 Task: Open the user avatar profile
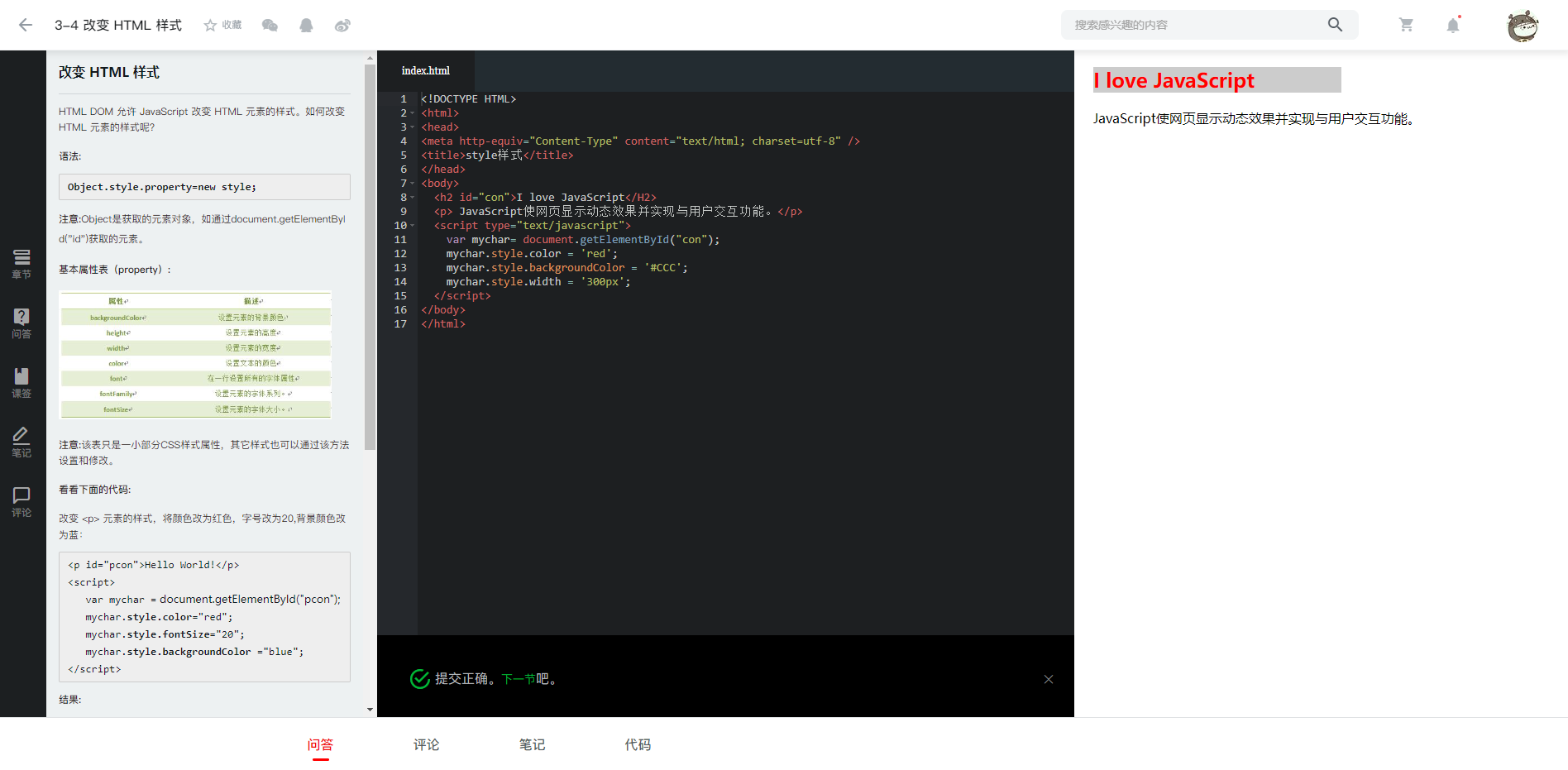coord(1523,26)
